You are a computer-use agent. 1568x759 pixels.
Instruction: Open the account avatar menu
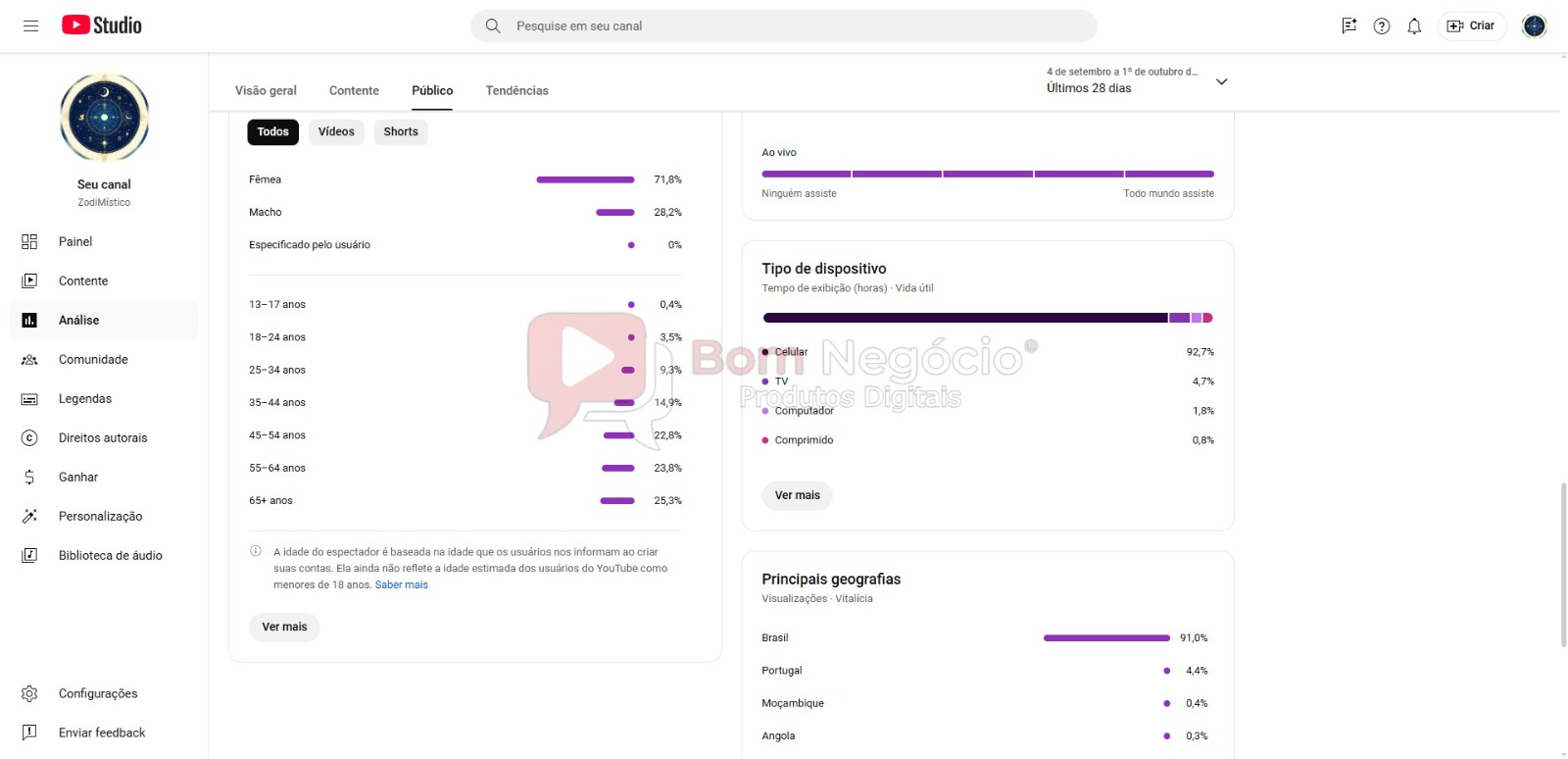(1534, 26)
